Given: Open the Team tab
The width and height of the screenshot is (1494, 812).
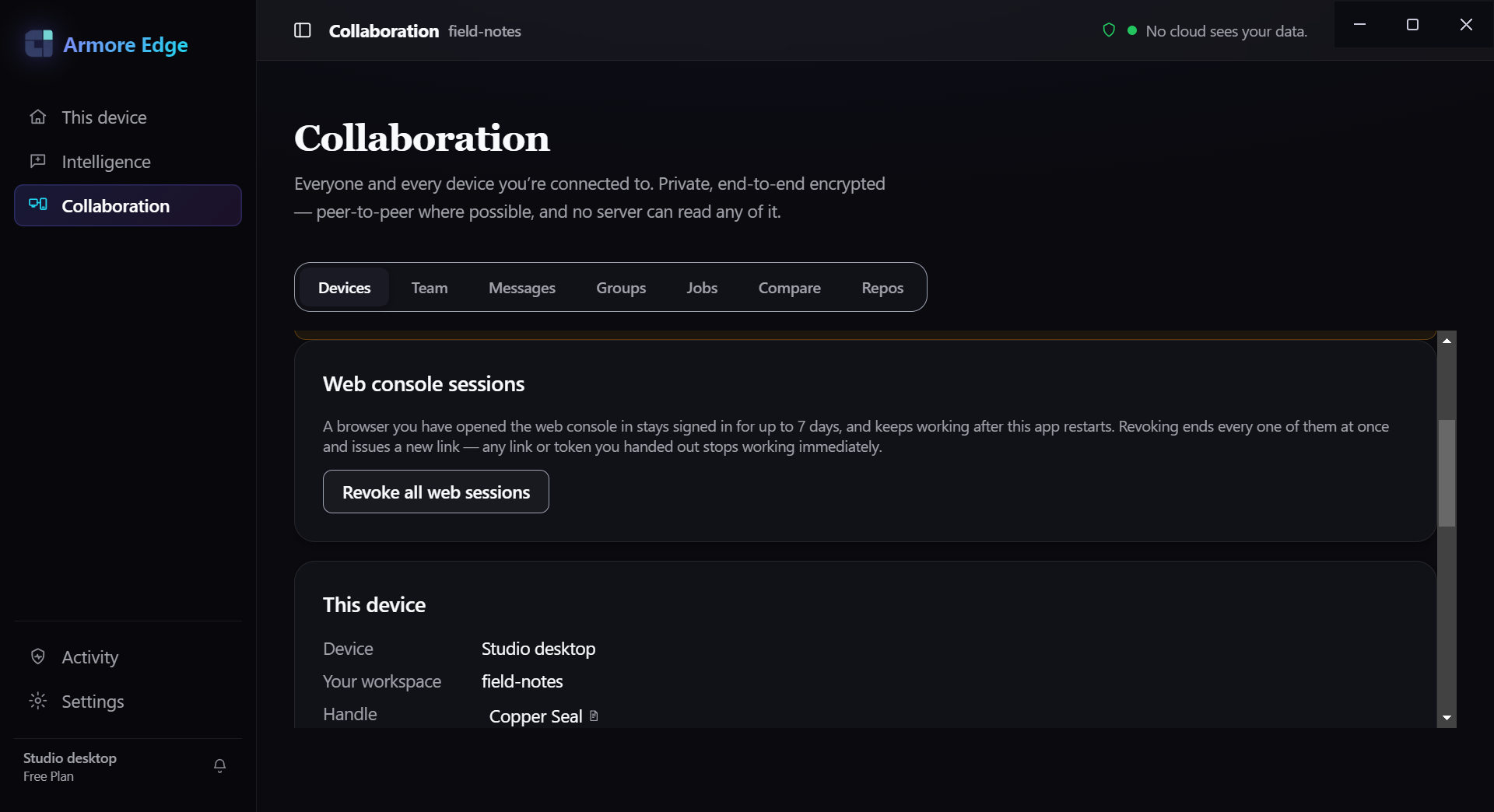Looking at the screenshot, I should [x=430, y=288].
